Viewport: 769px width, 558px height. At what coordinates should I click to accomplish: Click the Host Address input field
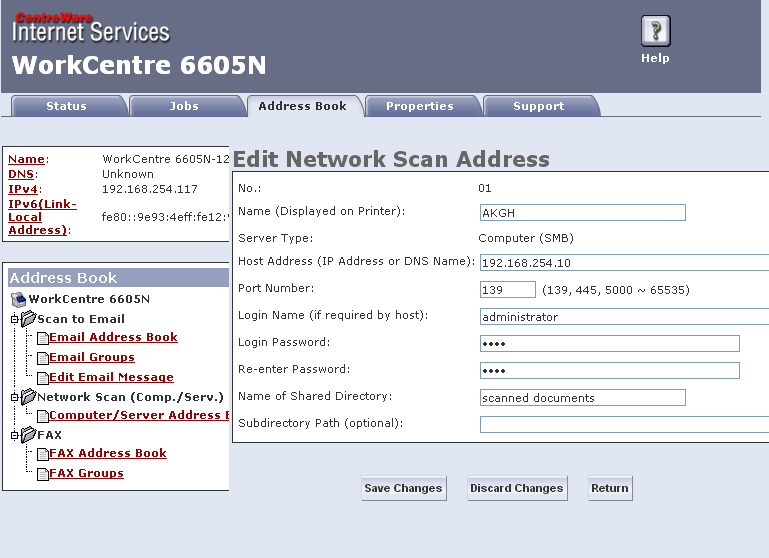coord(624,262)
